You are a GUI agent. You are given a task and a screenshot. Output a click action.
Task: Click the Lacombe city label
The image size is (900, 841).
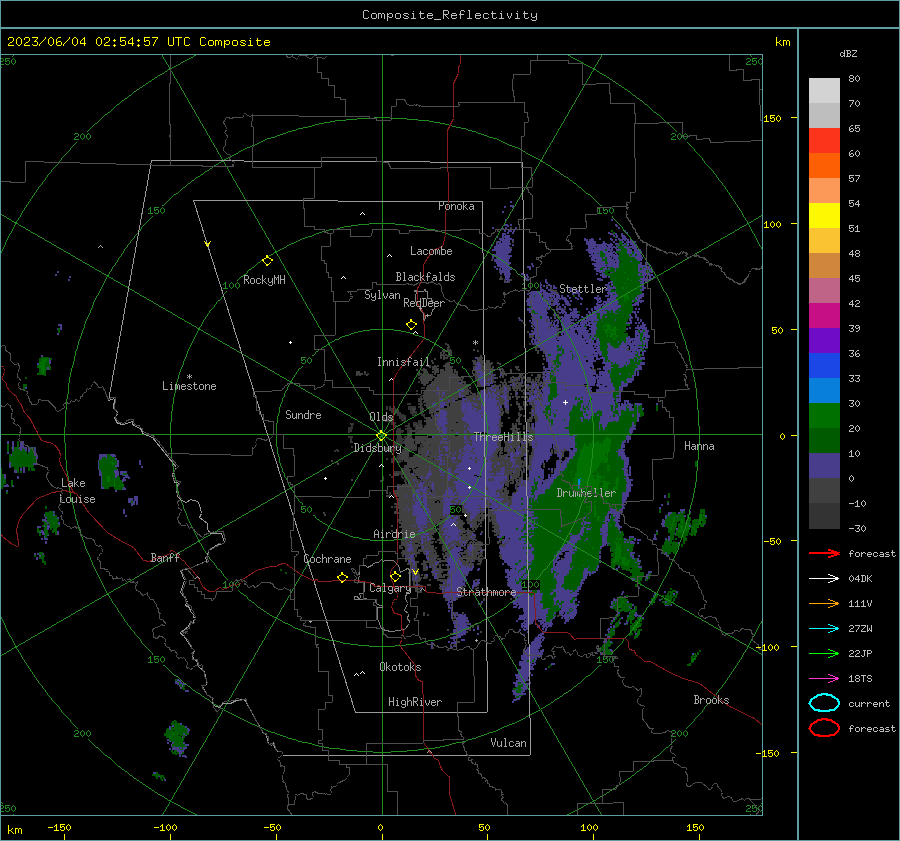[x=430, y=251]
